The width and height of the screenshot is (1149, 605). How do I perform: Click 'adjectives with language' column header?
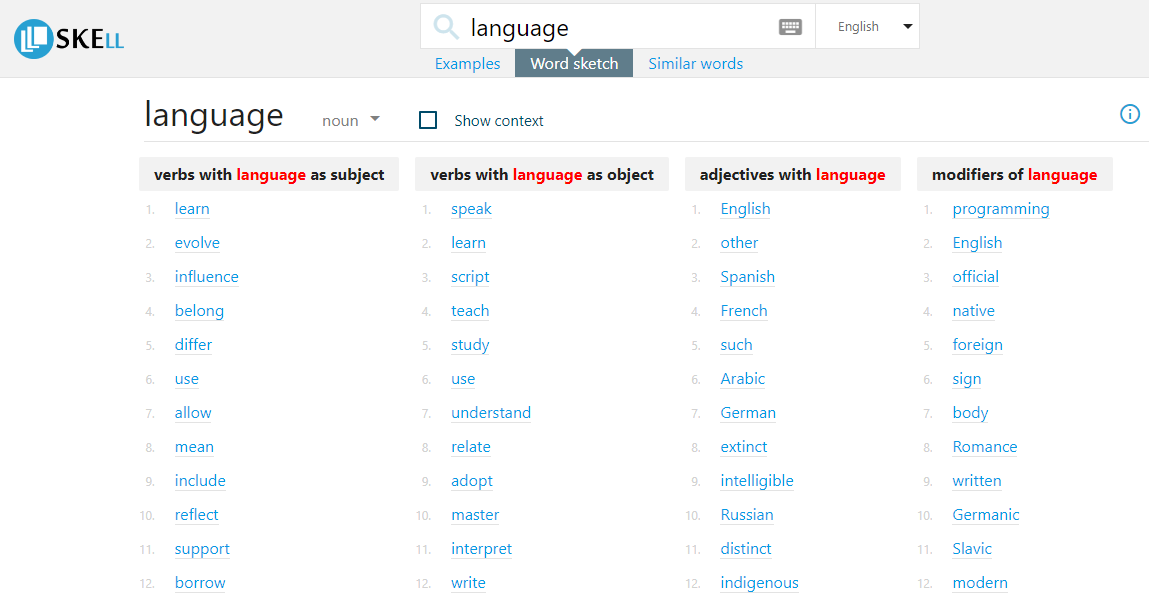[792, 174]
